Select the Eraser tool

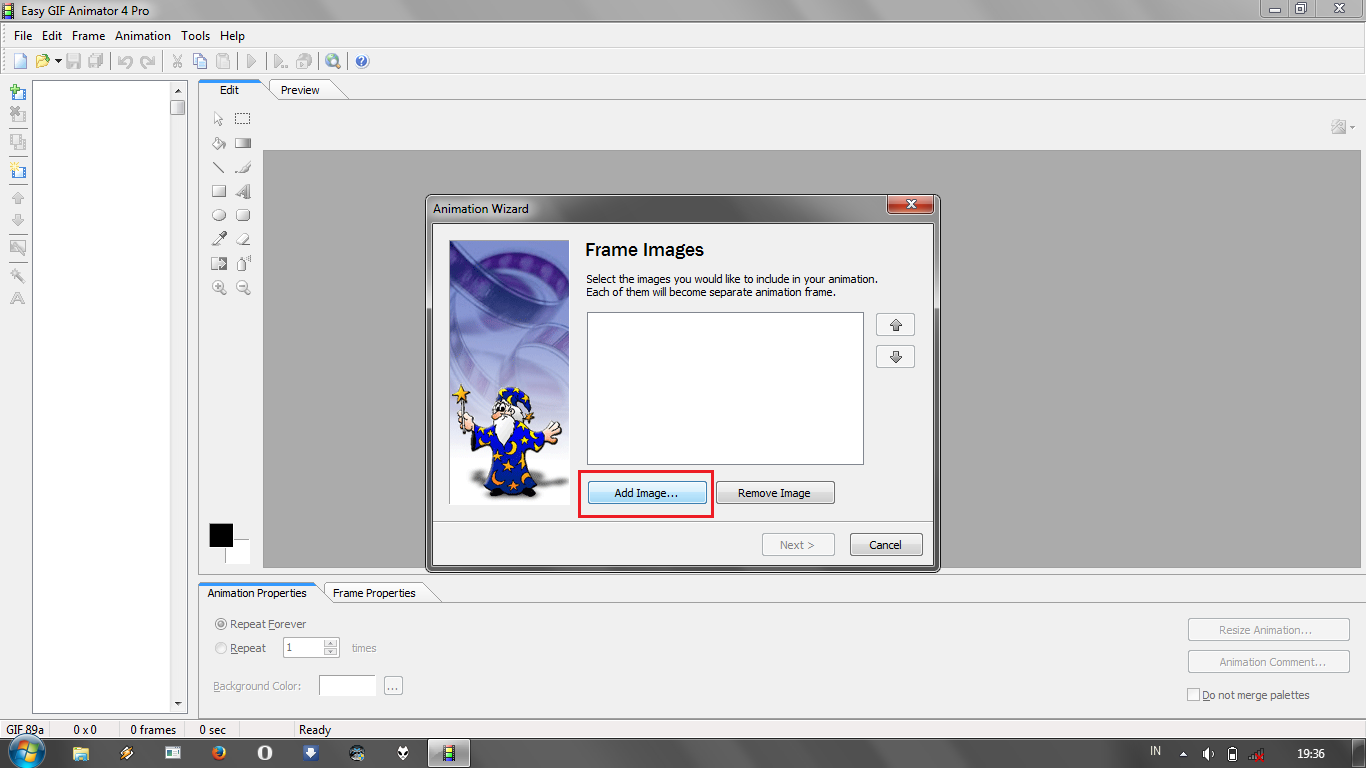[x=243, y=239]
